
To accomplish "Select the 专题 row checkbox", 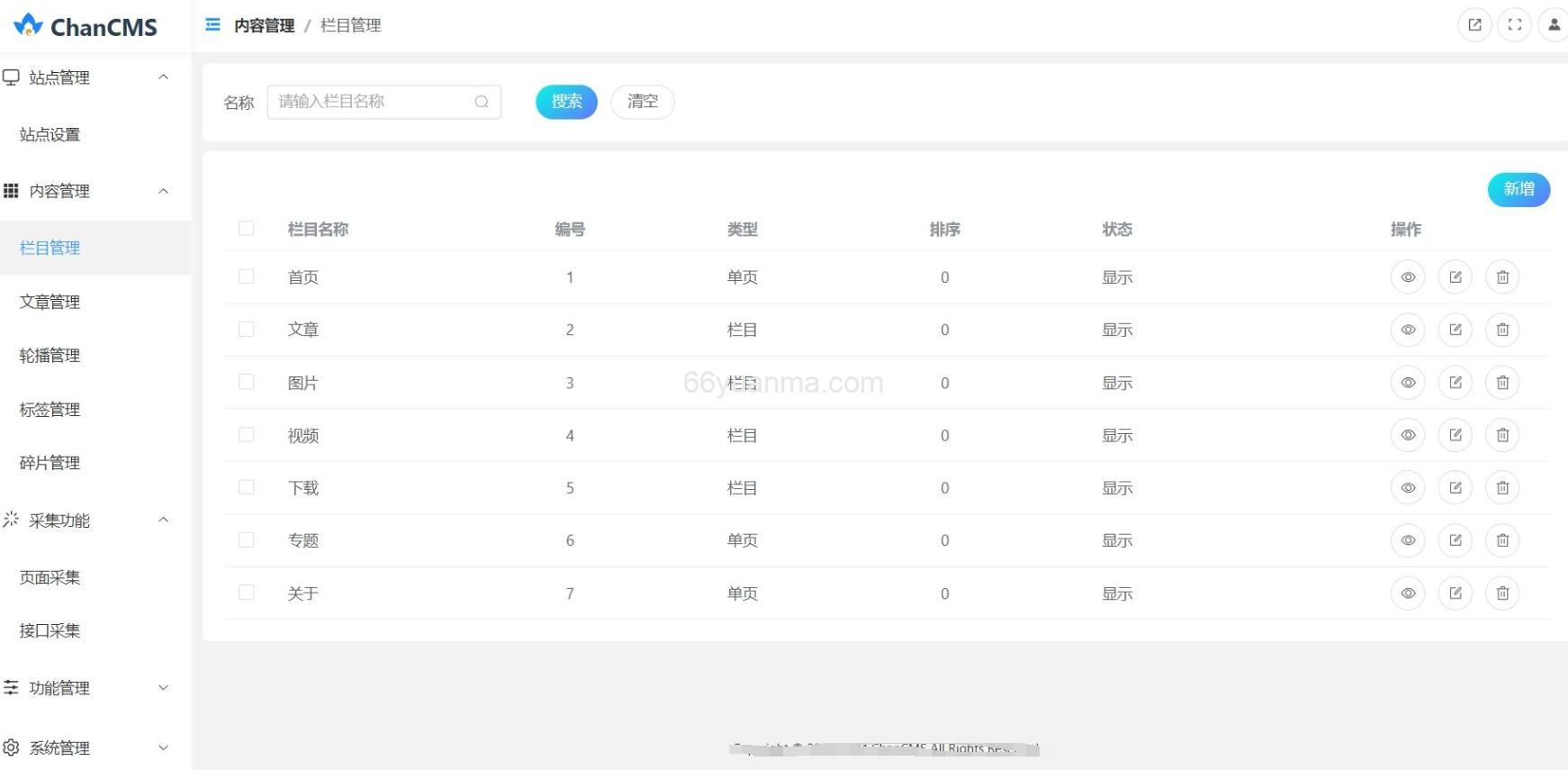I will pos(246,539).
